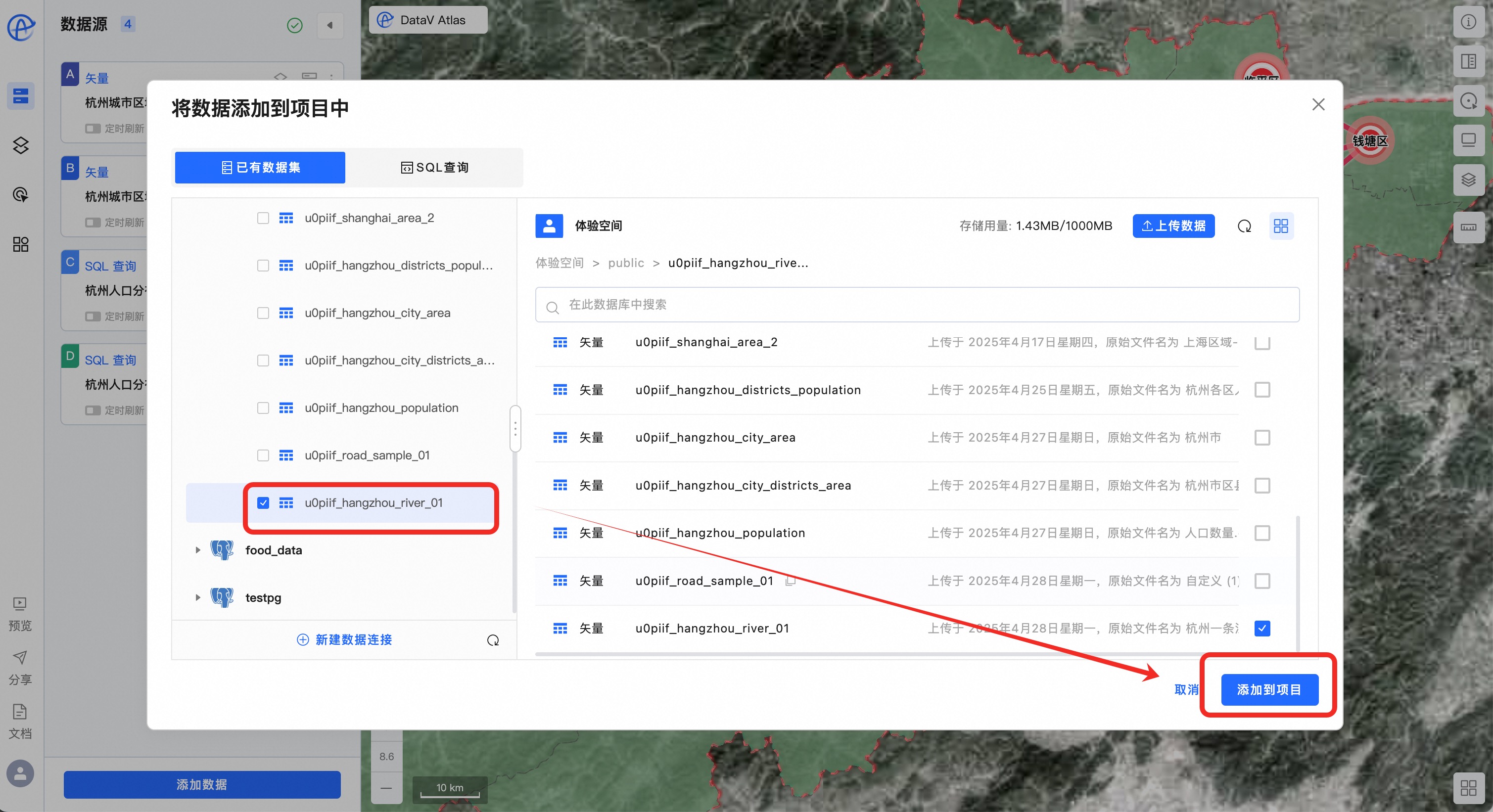Image resolution: width=1493 pixels, height=812 pixels.
Task: Collapse the 数据源 panel with the arrow
Action: click(330, 25)
